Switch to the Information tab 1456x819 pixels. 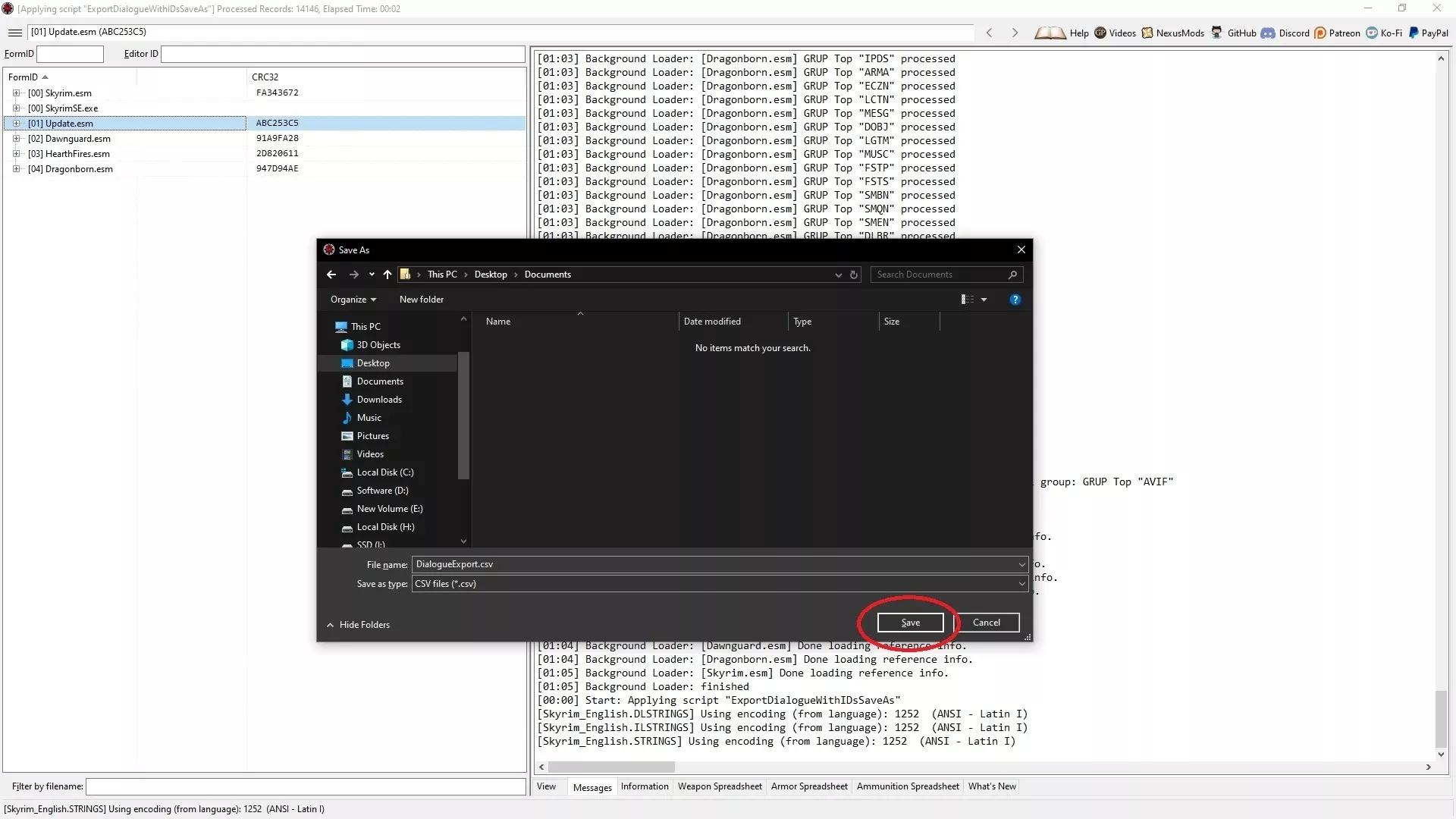tap(645, 786)
